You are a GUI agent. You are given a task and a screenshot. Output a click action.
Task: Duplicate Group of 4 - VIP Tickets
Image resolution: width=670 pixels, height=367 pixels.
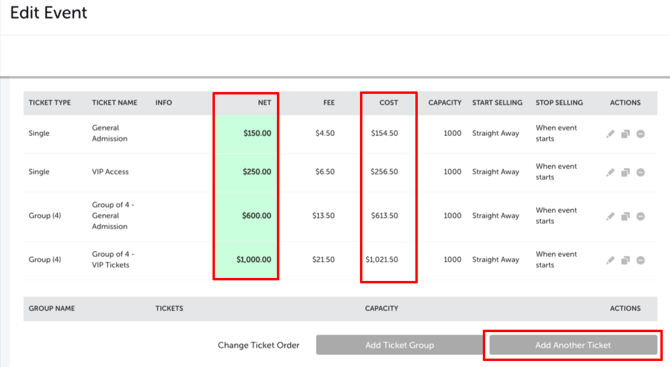pos(625,260)
